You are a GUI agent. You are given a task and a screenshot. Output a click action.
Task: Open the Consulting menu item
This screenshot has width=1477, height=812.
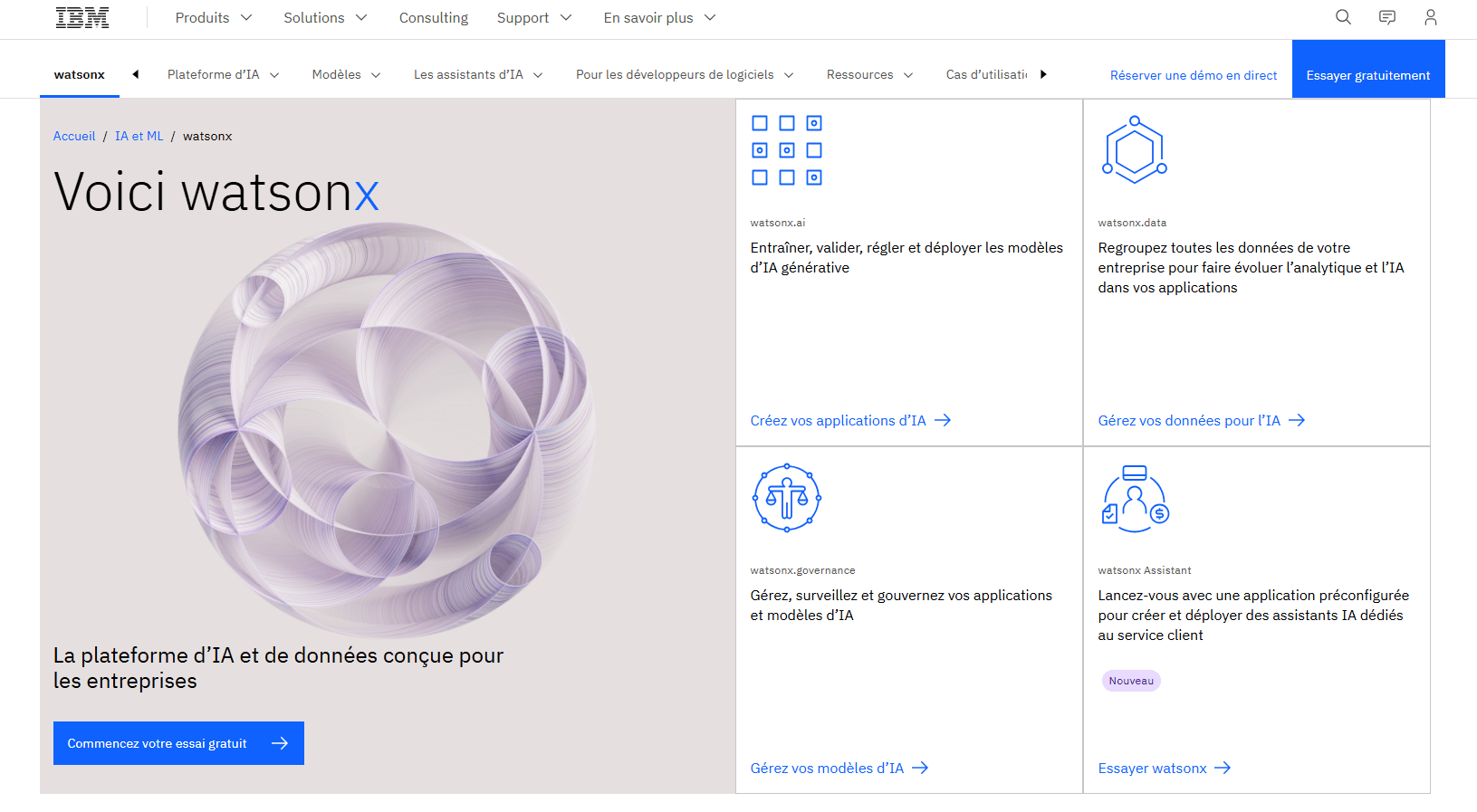434,18
